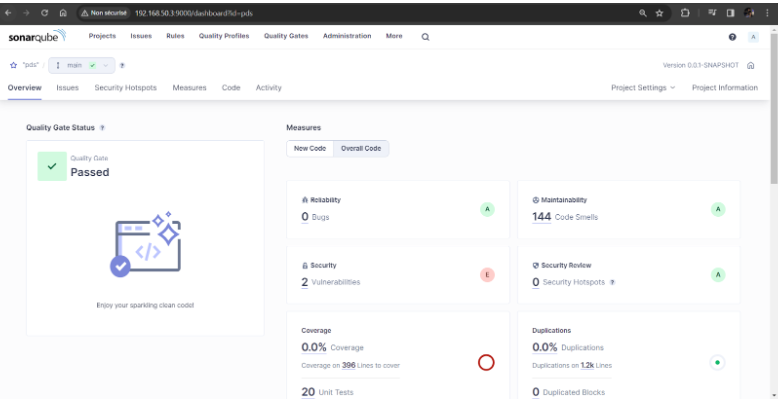Switch measures to New Code
The height and width of the screenshot is (411, 778).
(x=308, y=148)
